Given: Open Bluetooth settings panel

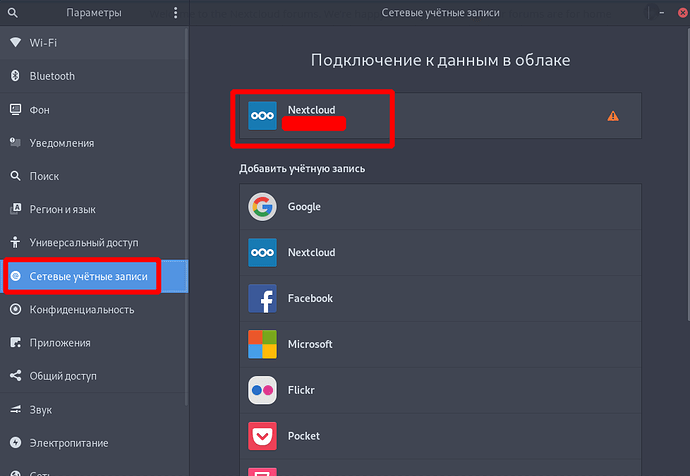Looking at the screenshot, I should pos(94,76).
